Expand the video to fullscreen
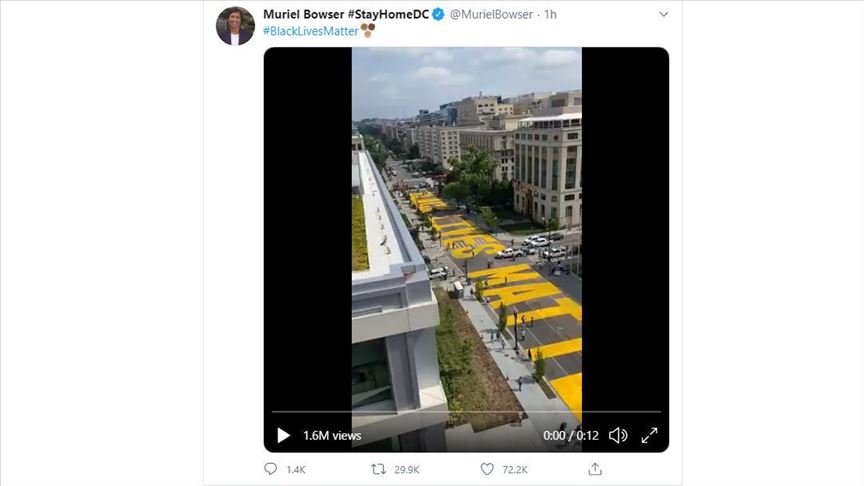 pyautogui.click(x=649, y=435)
